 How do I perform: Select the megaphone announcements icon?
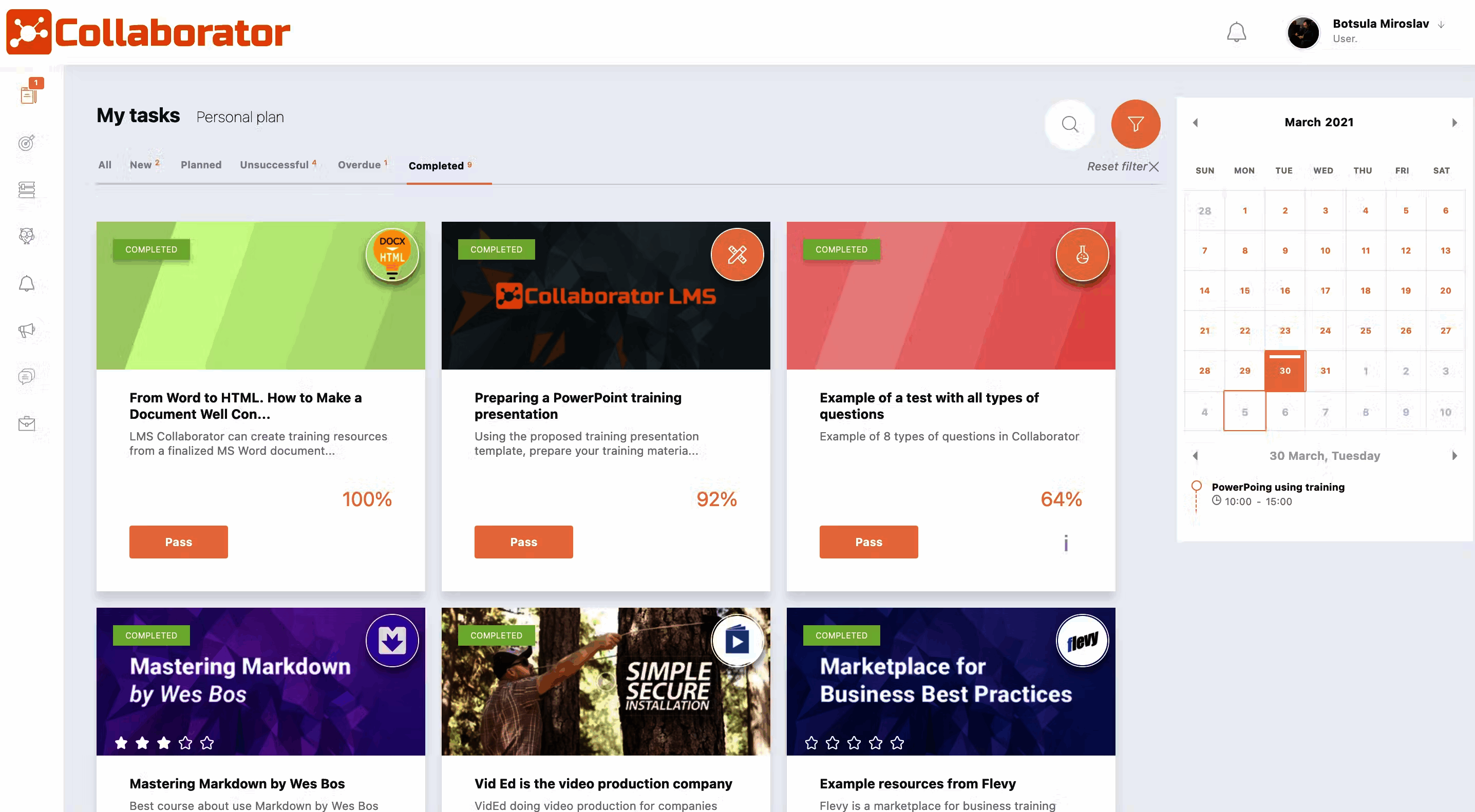click(26, 330)
